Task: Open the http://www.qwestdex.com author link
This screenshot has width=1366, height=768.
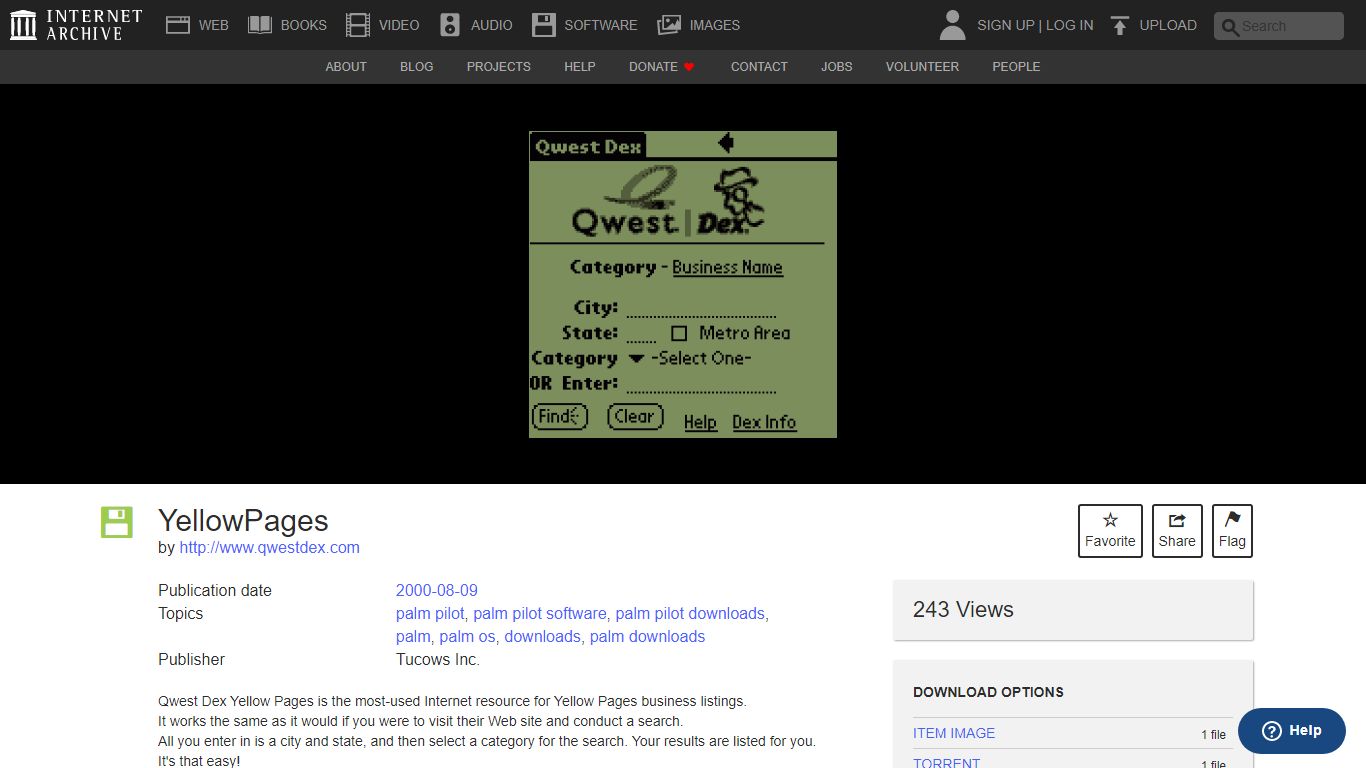Action: click(270, 548)
